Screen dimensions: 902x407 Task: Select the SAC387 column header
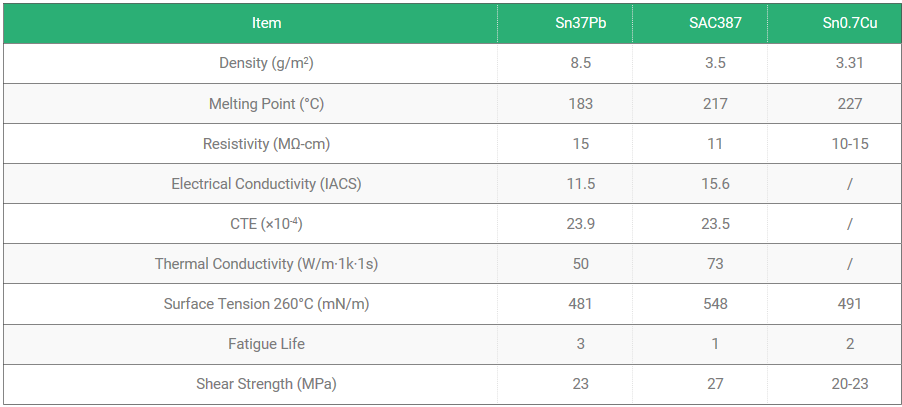pos(715,24)
